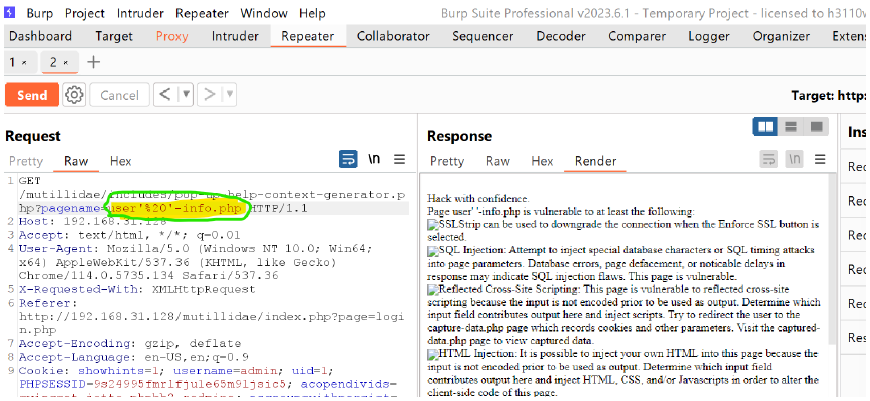
Task: Switch Response view to Hex
Action: pyautogui.click(x=542, y=161)
